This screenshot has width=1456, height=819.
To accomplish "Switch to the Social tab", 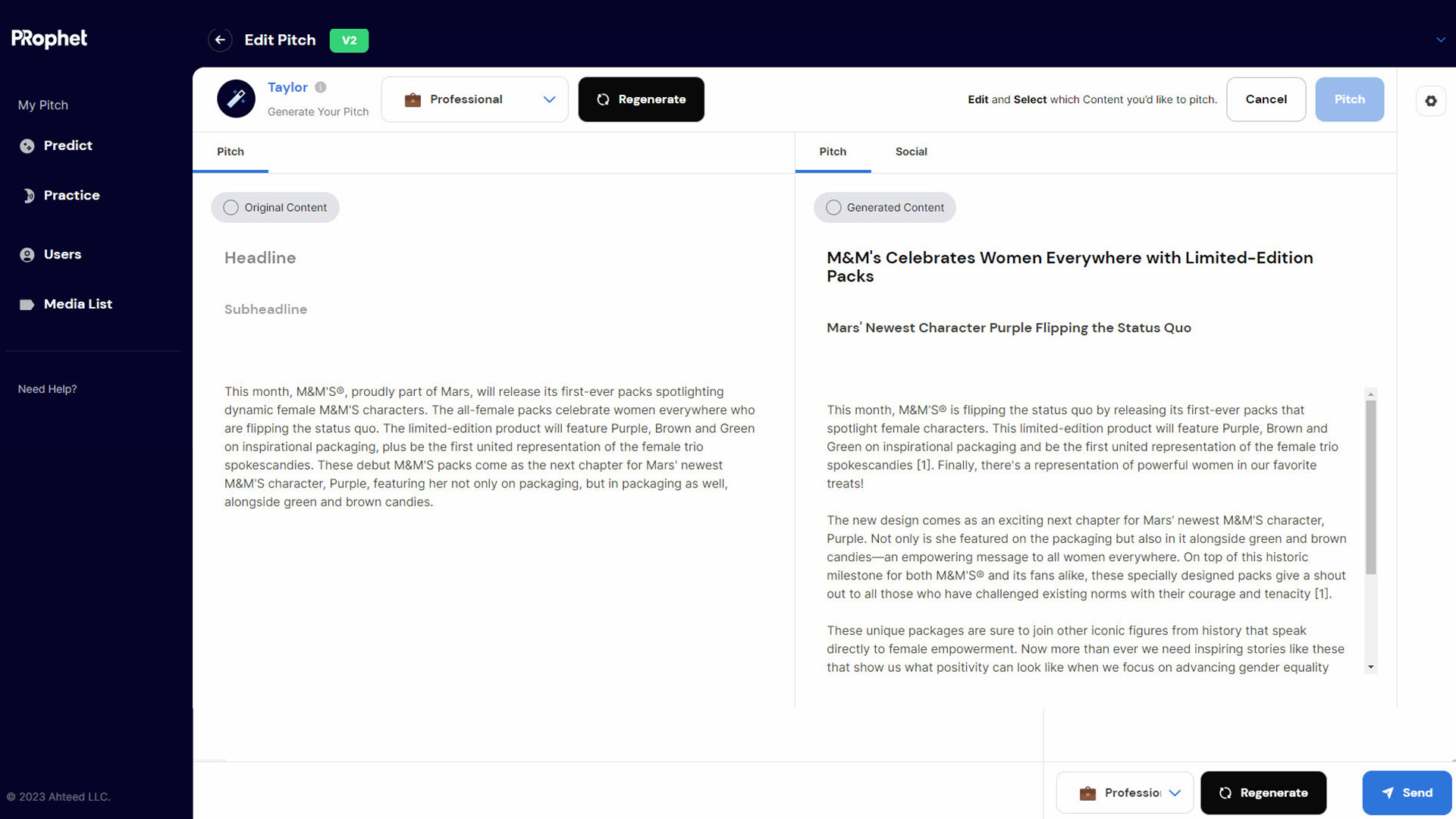I will coord(911,152).
